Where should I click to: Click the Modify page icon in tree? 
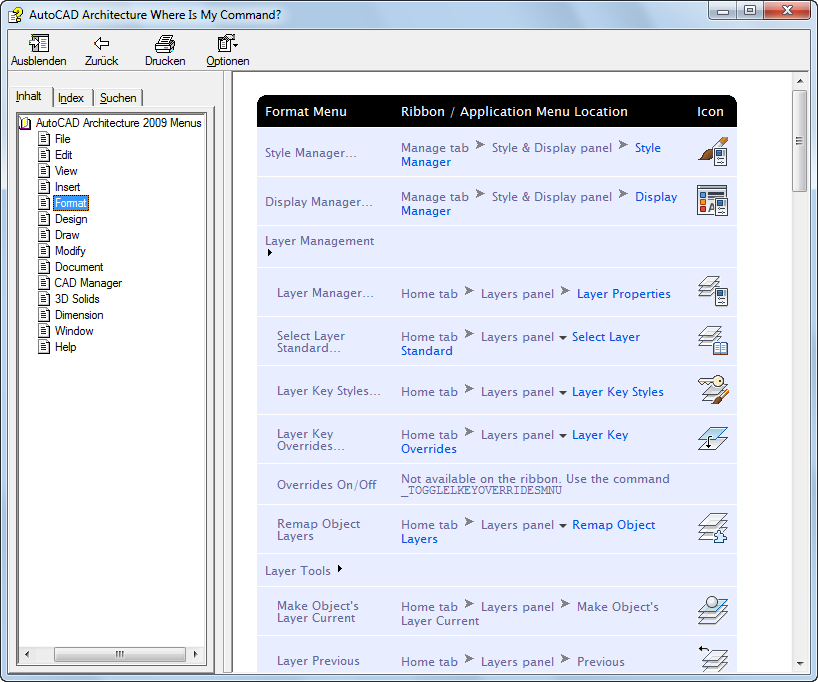click(44, 251)
